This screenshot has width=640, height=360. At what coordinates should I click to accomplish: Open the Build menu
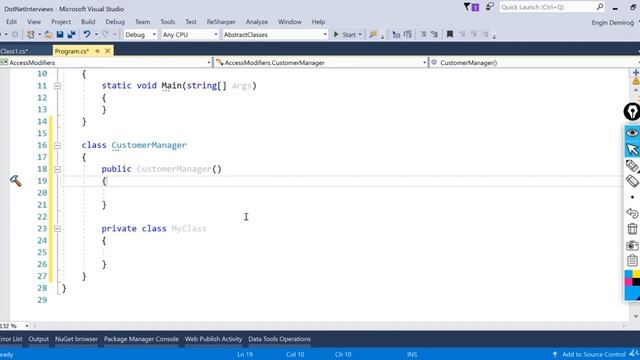click(88, 22)
